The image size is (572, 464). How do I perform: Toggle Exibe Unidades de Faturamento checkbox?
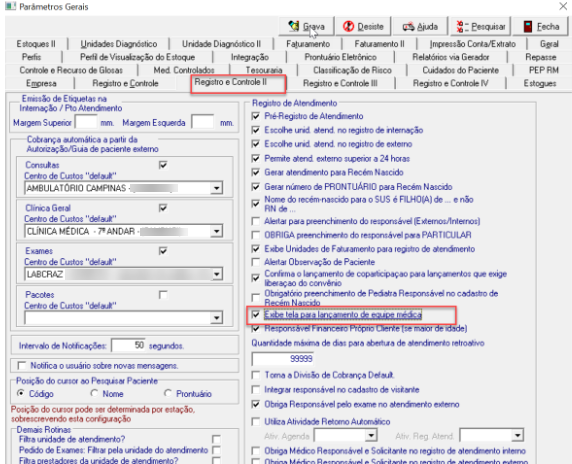pos(256,249)
